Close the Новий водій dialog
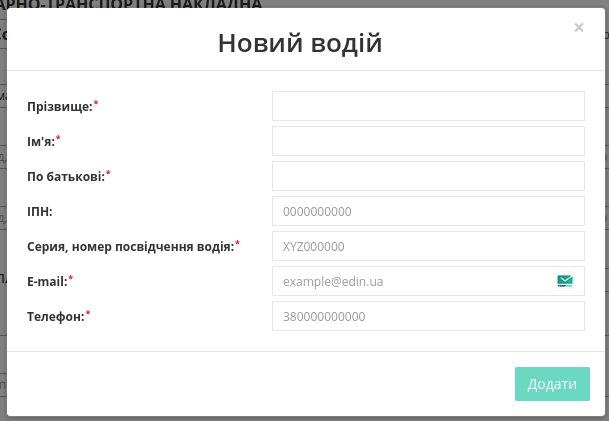Image resolution: width=609 pixels, height=421 pixels. click(579, 27)
